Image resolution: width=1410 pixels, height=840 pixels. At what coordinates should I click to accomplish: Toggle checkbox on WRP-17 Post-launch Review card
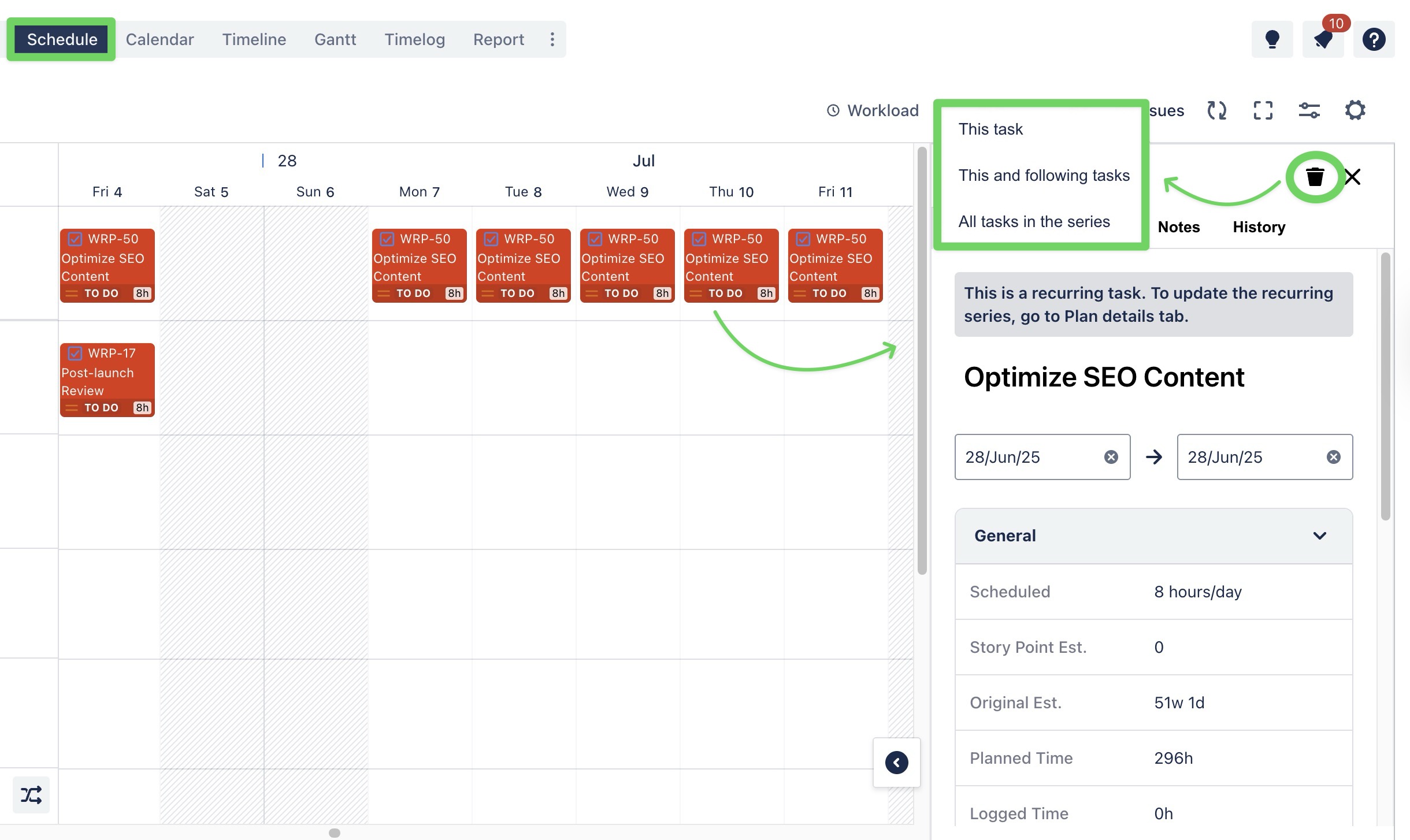(x=75, y=353)
